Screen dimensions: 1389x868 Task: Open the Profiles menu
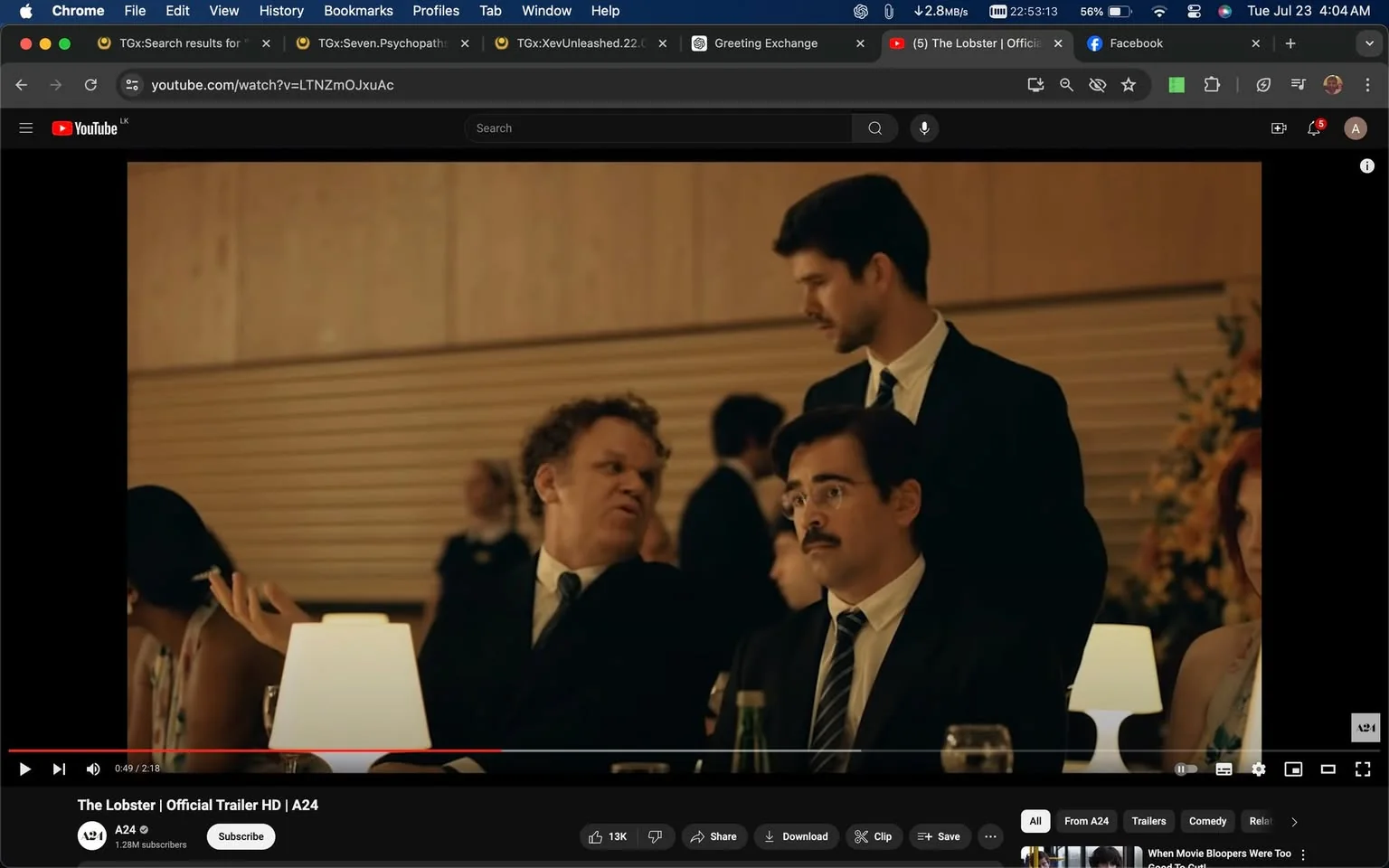[436, 11]
